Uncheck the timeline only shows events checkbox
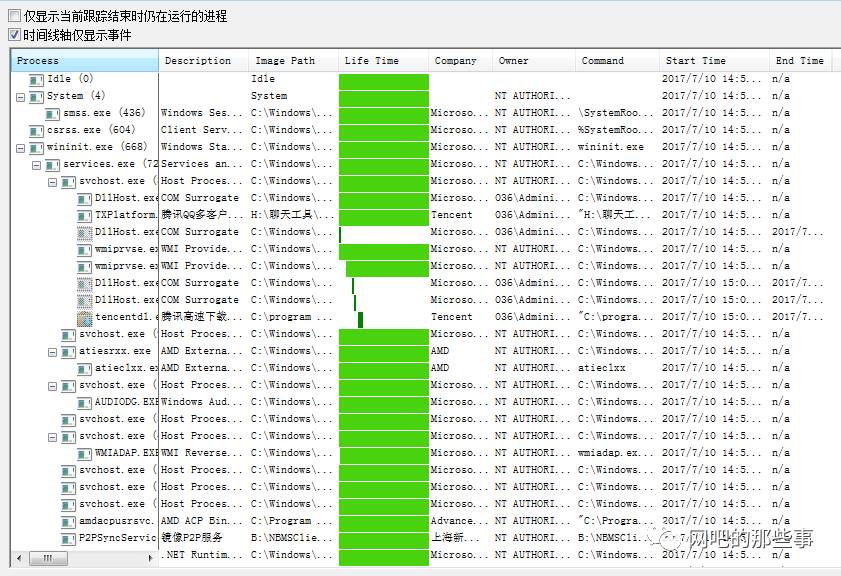The image size is (841, 576). click(14, 35)
